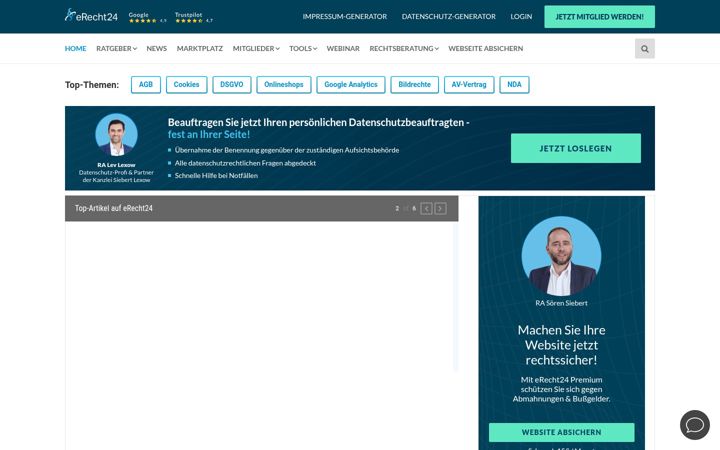This screenshot has height=450, width=720.
Task: Click the Google rating stars
Action: point(142,21)
